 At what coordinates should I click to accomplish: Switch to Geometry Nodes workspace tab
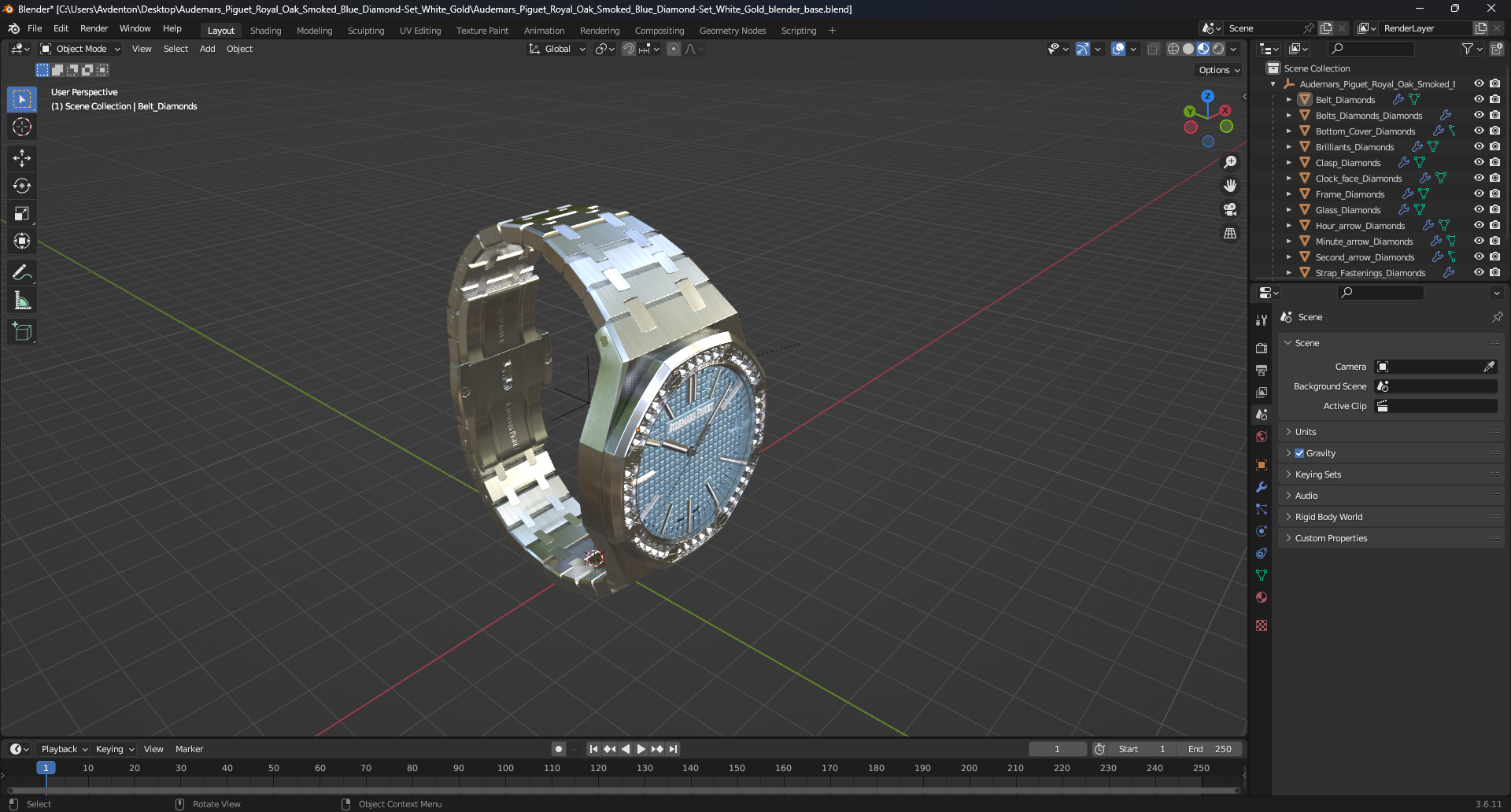pos(732,31)
